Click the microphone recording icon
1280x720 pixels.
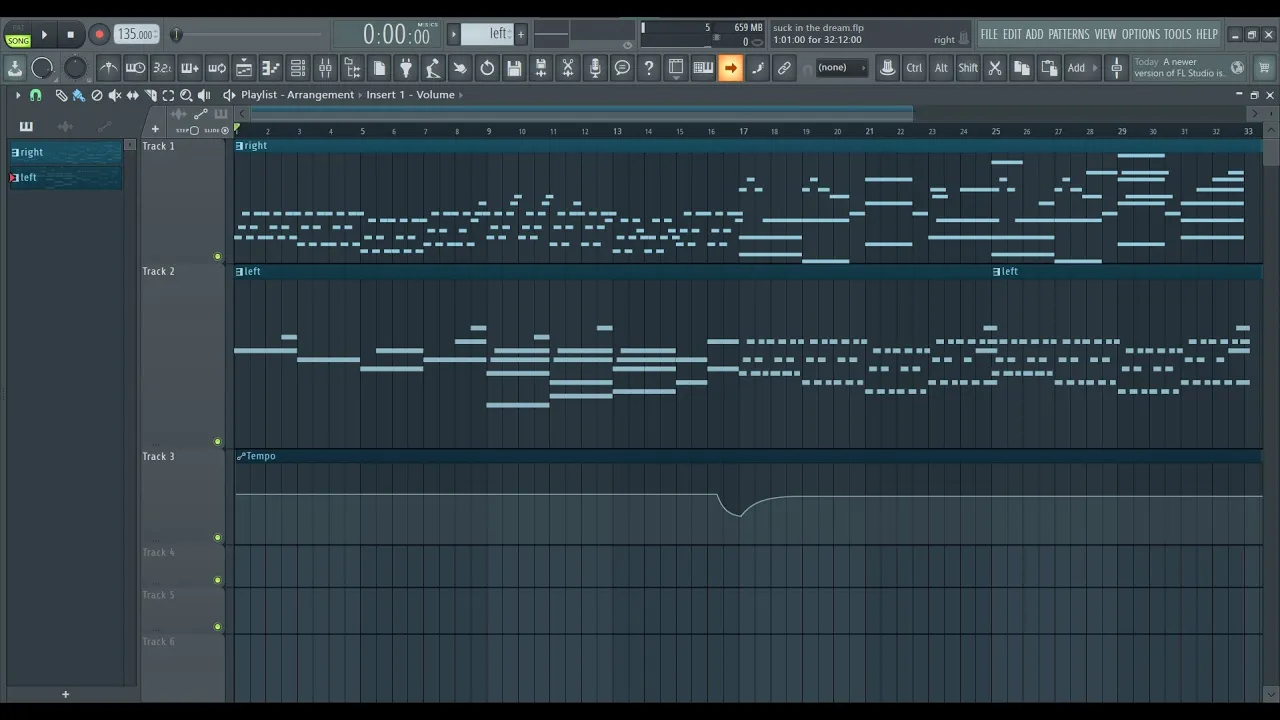(x=595, y=68)
